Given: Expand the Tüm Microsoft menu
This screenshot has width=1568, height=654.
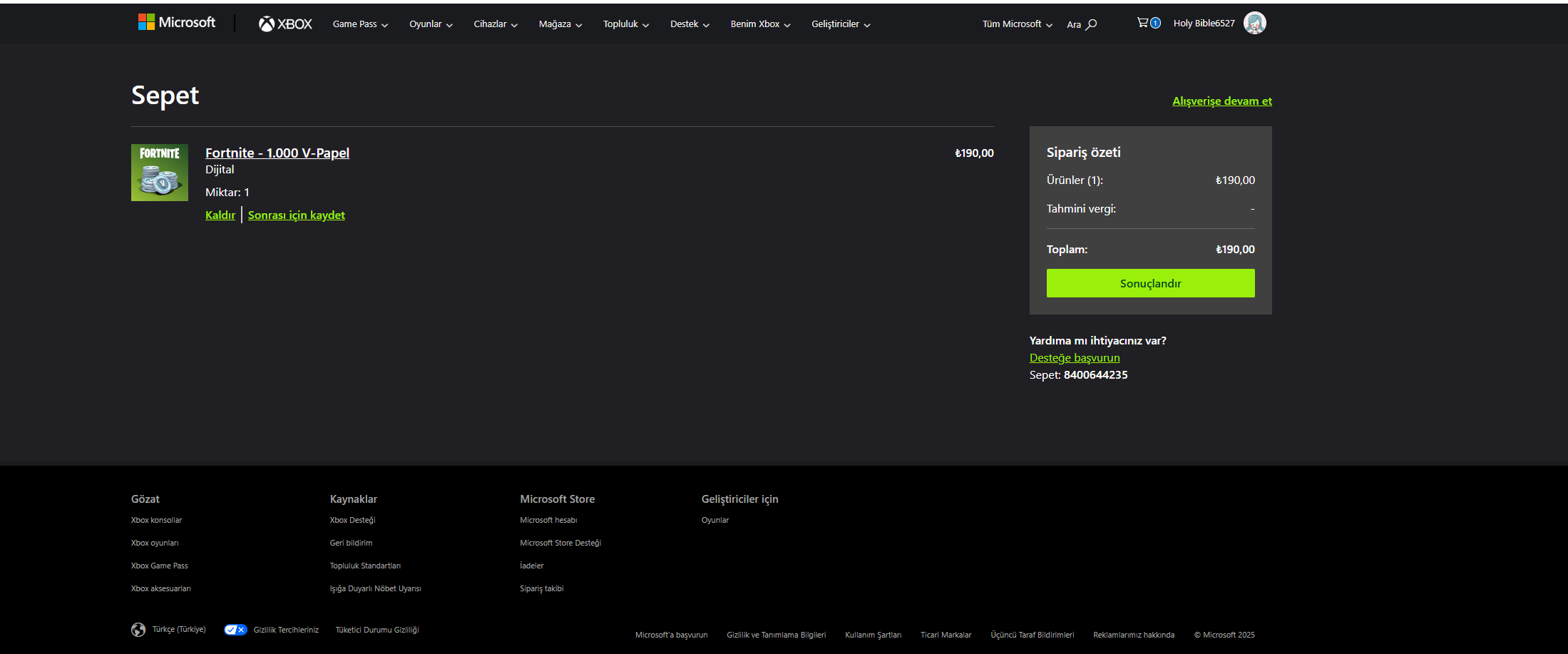Looking at the screenshot, I should point(1017,24).
